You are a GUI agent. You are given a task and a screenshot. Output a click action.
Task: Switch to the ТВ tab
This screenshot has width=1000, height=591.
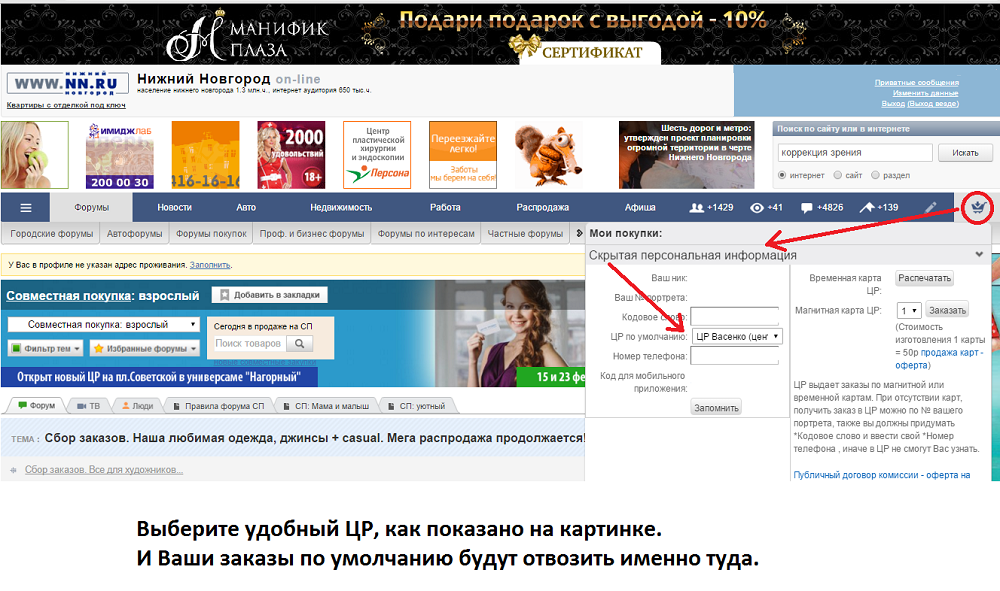click(x=88, y=405)
